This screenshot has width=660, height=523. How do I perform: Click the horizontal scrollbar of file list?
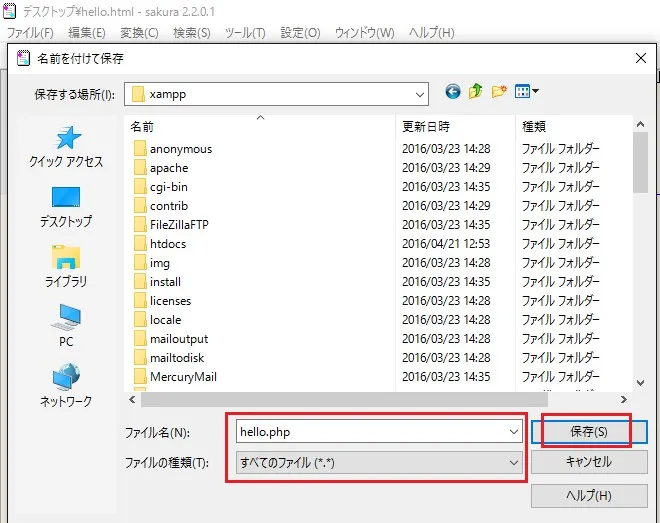click(x=380, y=400)
